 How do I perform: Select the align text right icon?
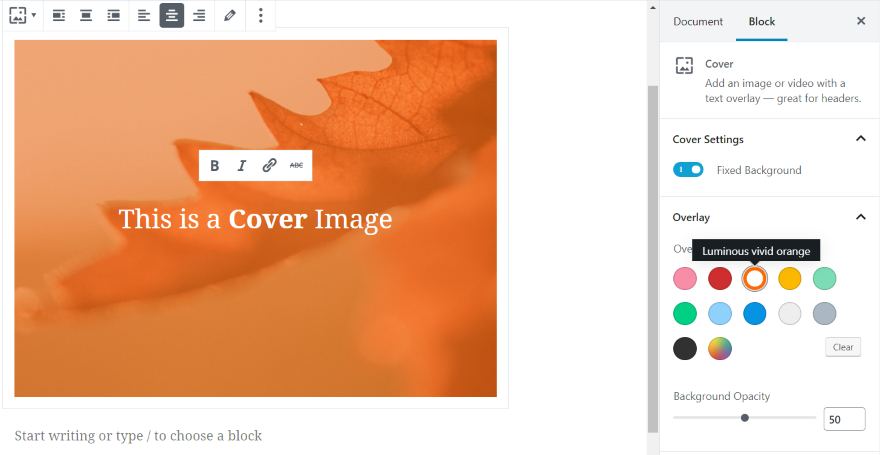tap(199, 16)
